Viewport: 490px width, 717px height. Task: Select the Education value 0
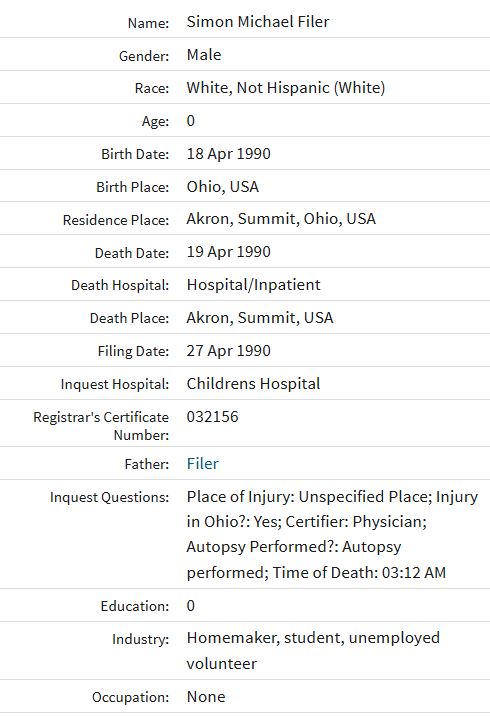tap(191, 605)
